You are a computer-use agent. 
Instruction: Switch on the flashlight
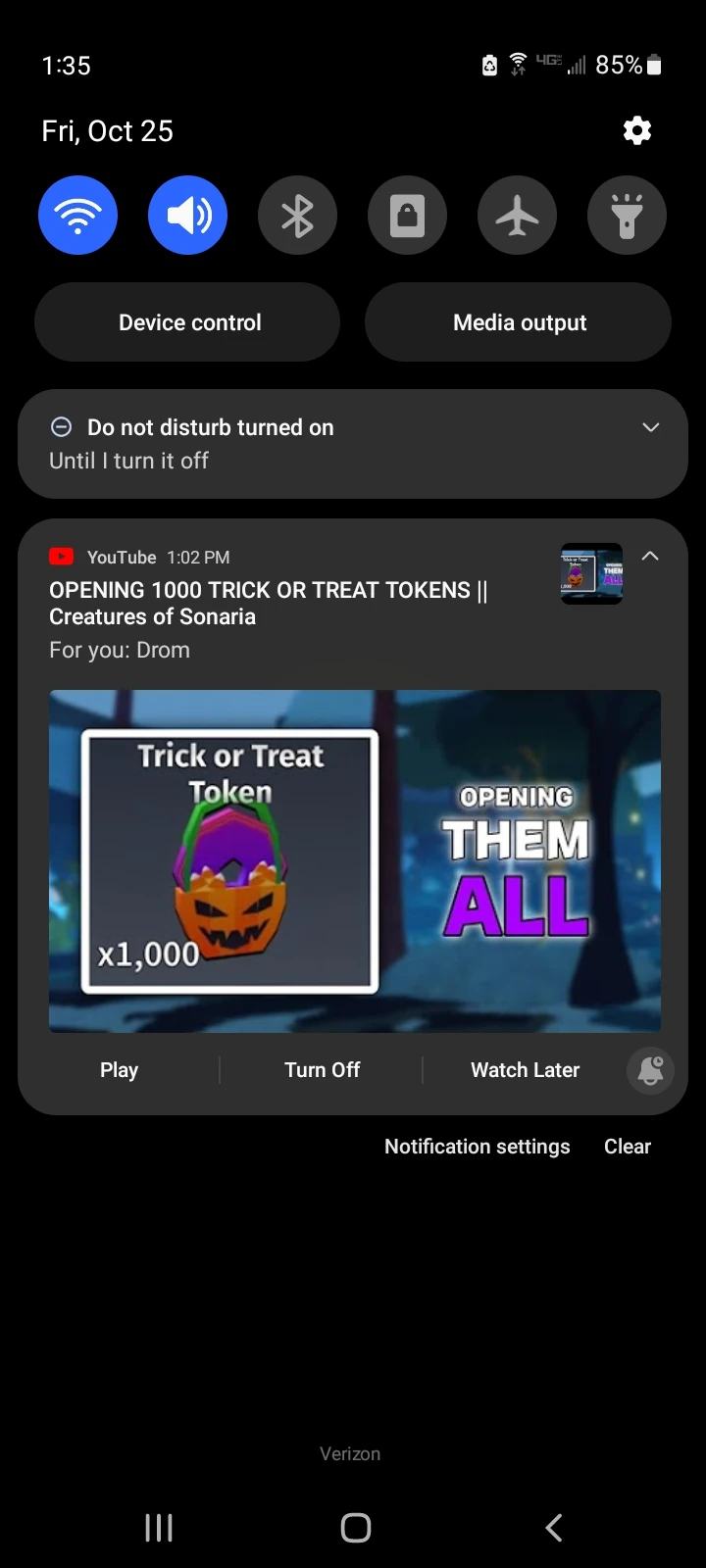coord(628,216)
